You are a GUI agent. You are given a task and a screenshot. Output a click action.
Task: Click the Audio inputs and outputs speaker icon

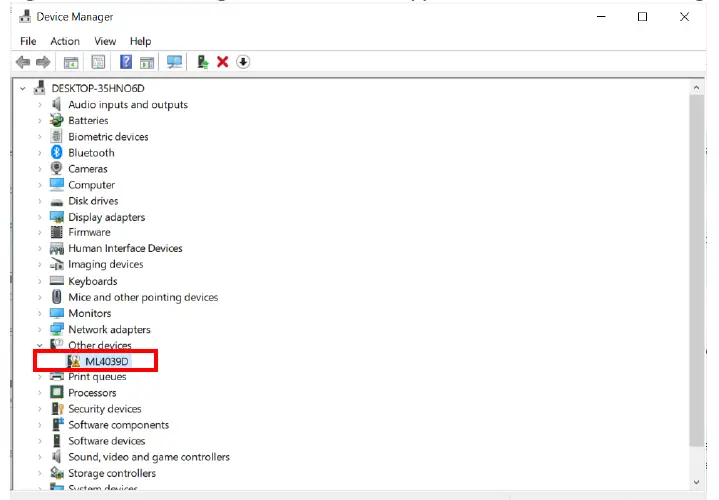(x=56, y=104)
